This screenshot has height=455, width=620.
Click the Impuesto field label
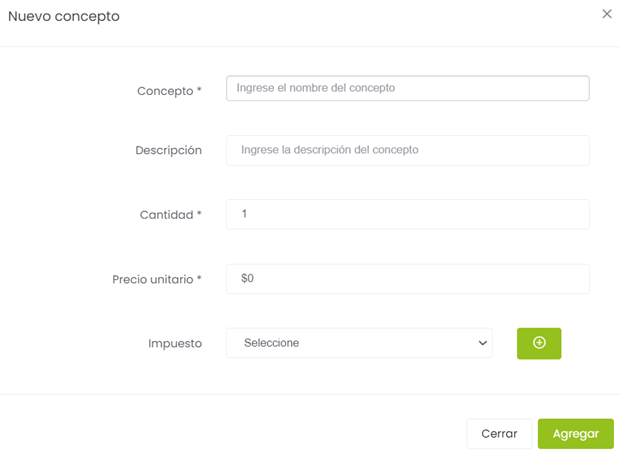coord(175,343)
